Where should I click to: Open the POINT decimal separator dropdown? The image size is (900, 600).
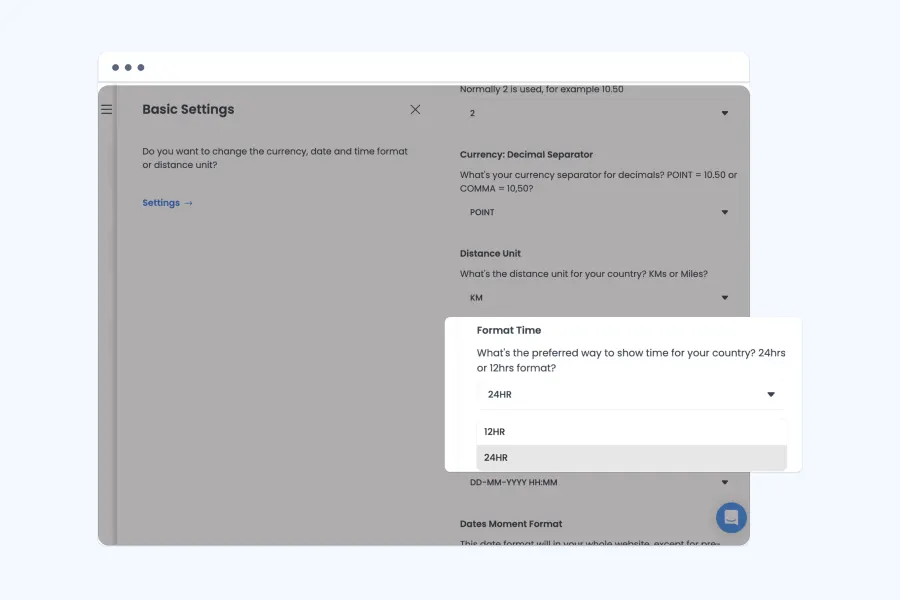click(599, 212)
